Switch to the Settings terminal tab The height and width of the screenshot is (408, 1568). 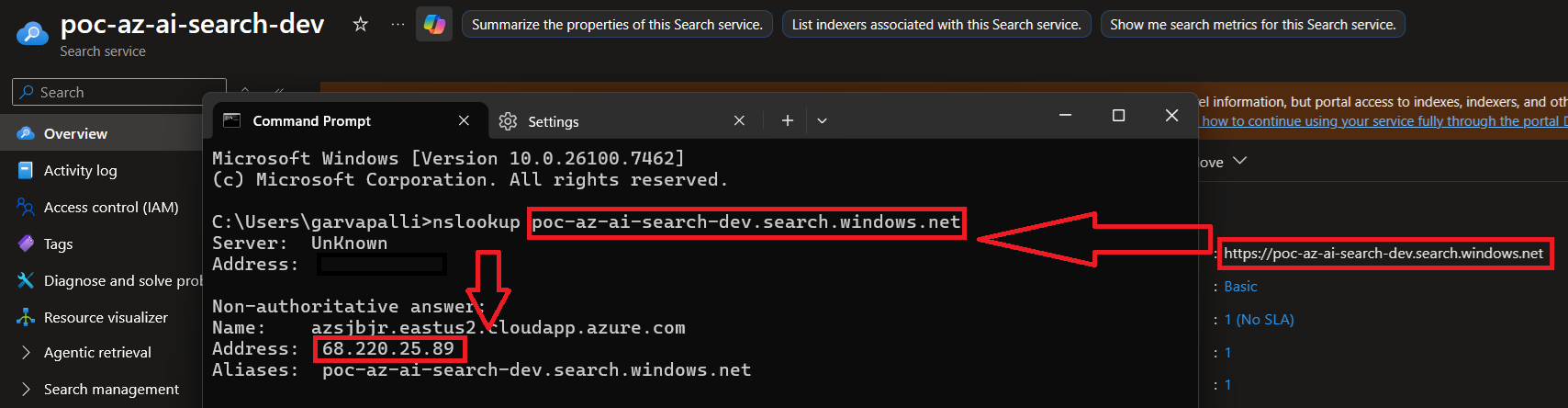pyautogui.click(x=624, y=120)
